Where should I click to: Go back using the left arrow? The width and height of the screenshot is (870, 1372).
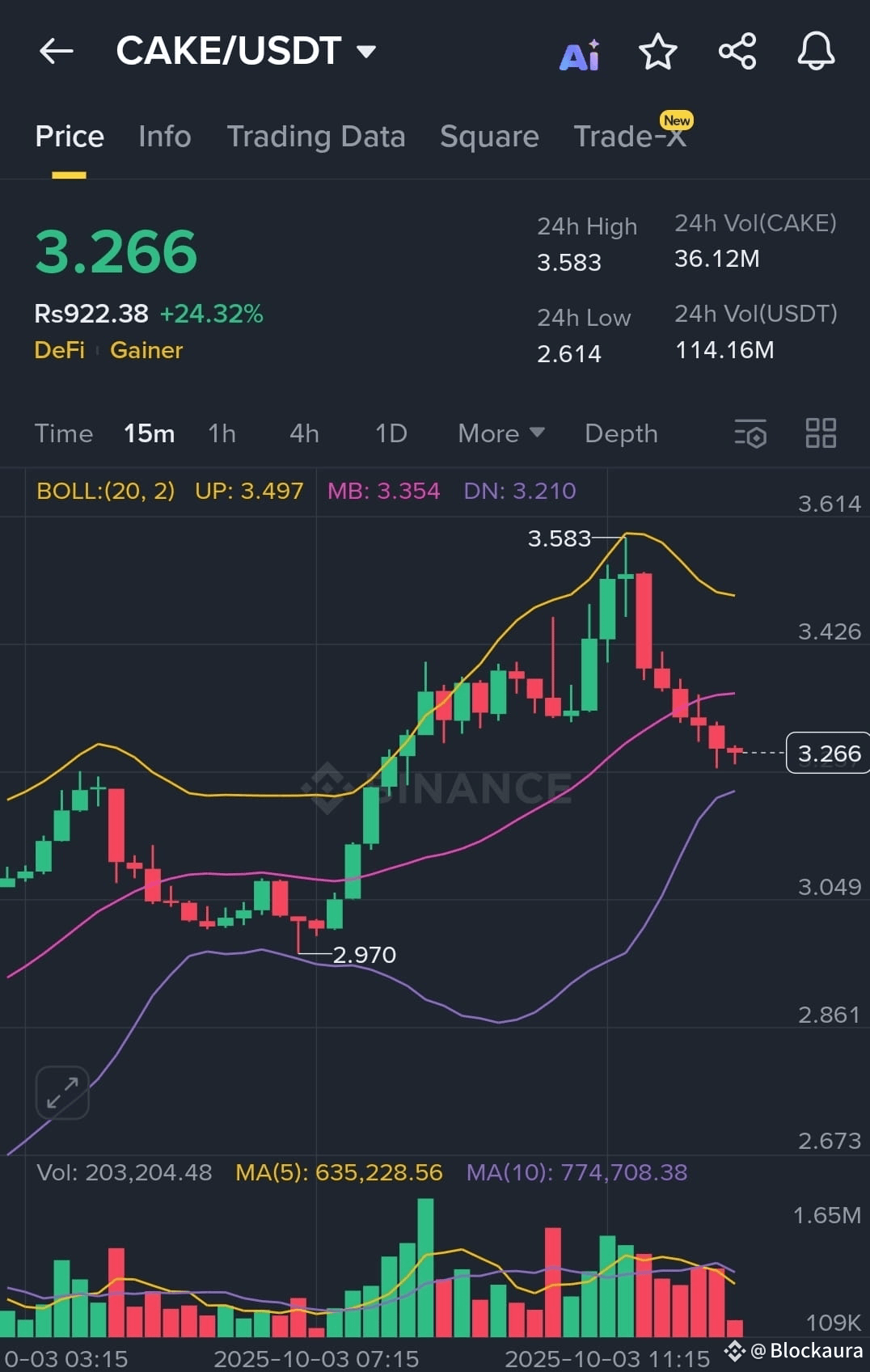56,52
